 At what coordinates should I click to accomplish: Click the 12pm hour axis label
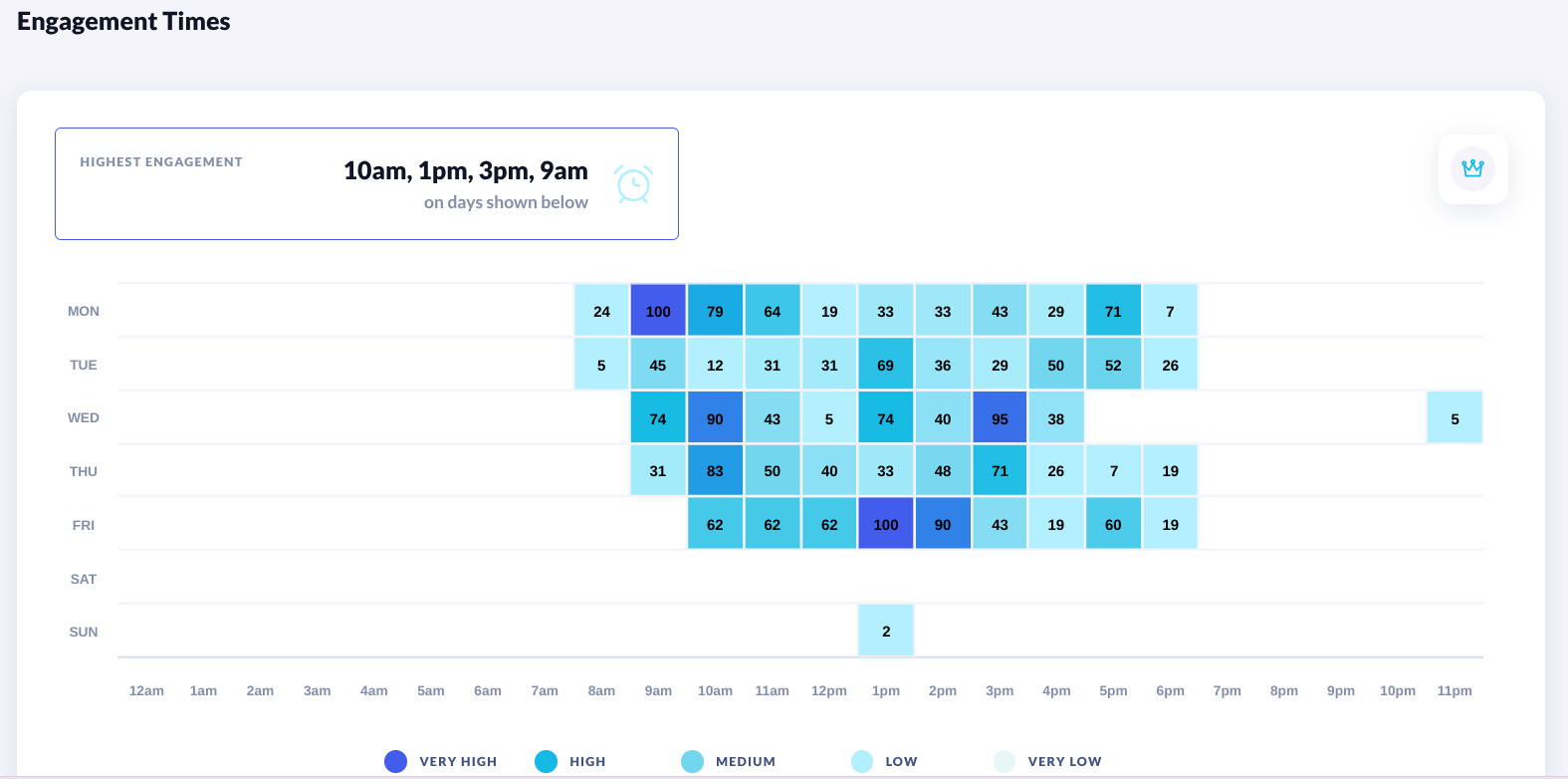(828, 690)
